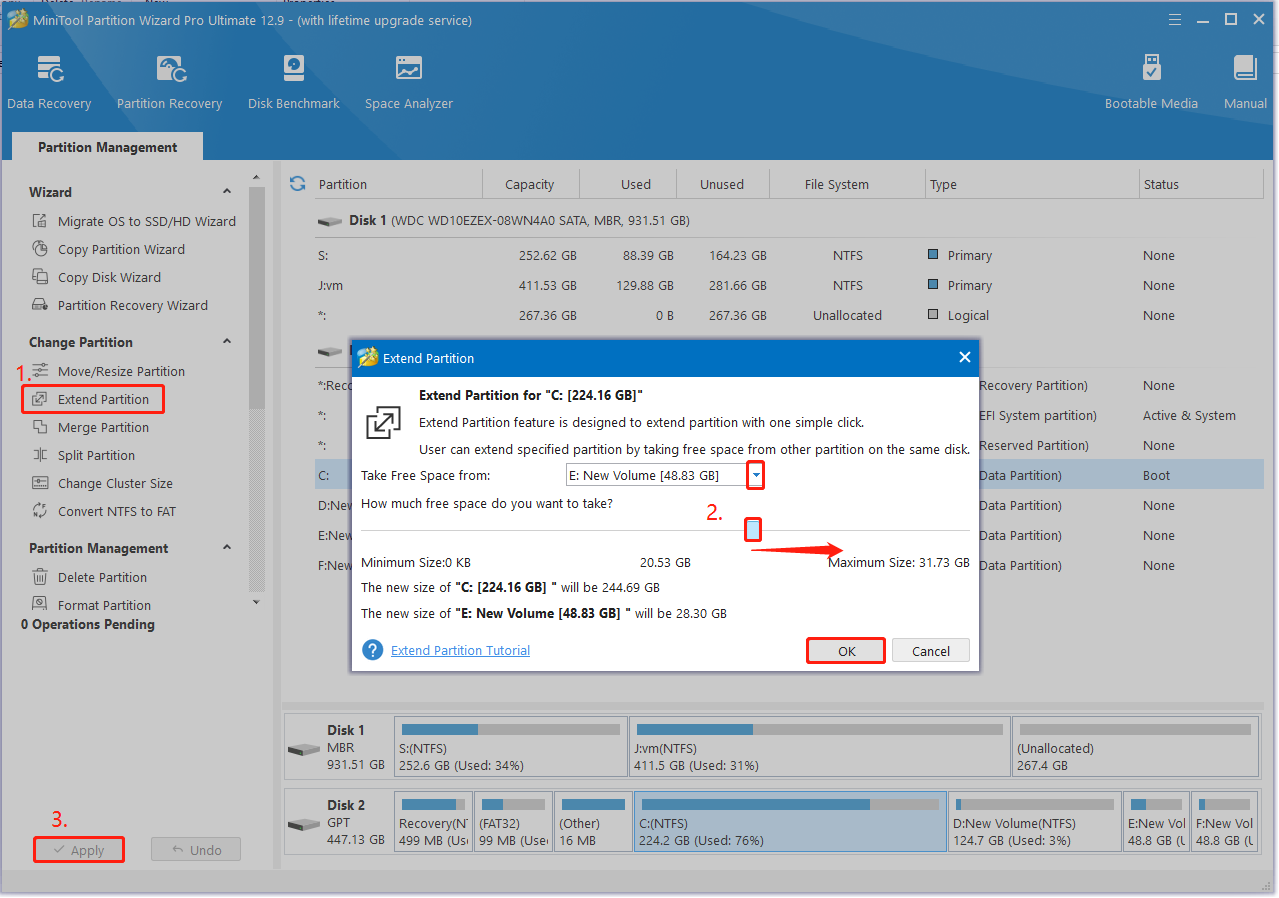This screenshot has width=1279, height=898.
Task: Select J:vm(NTFS) block in Disk 1 map
Action: [820, 746]
